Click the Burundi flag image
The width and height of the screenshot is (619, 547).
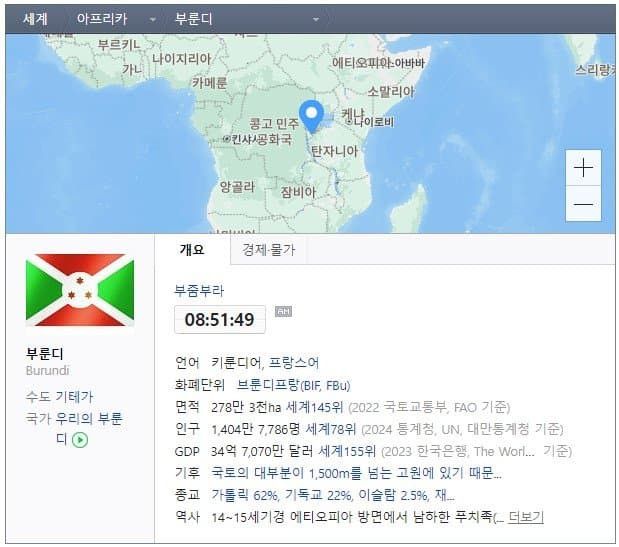[x=80, y=290]
